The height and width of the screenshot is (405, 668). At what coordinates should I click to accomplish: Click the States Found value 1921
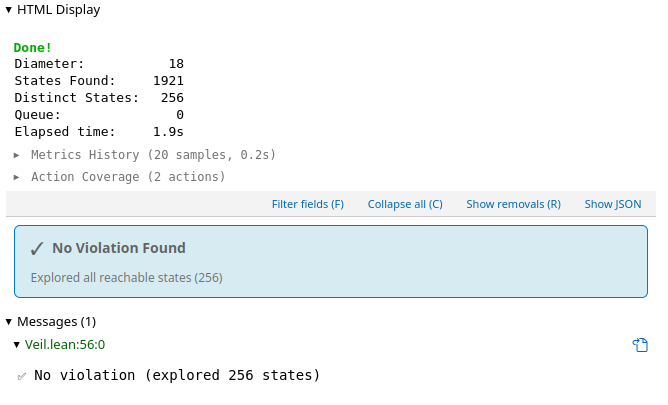[168, 81]
